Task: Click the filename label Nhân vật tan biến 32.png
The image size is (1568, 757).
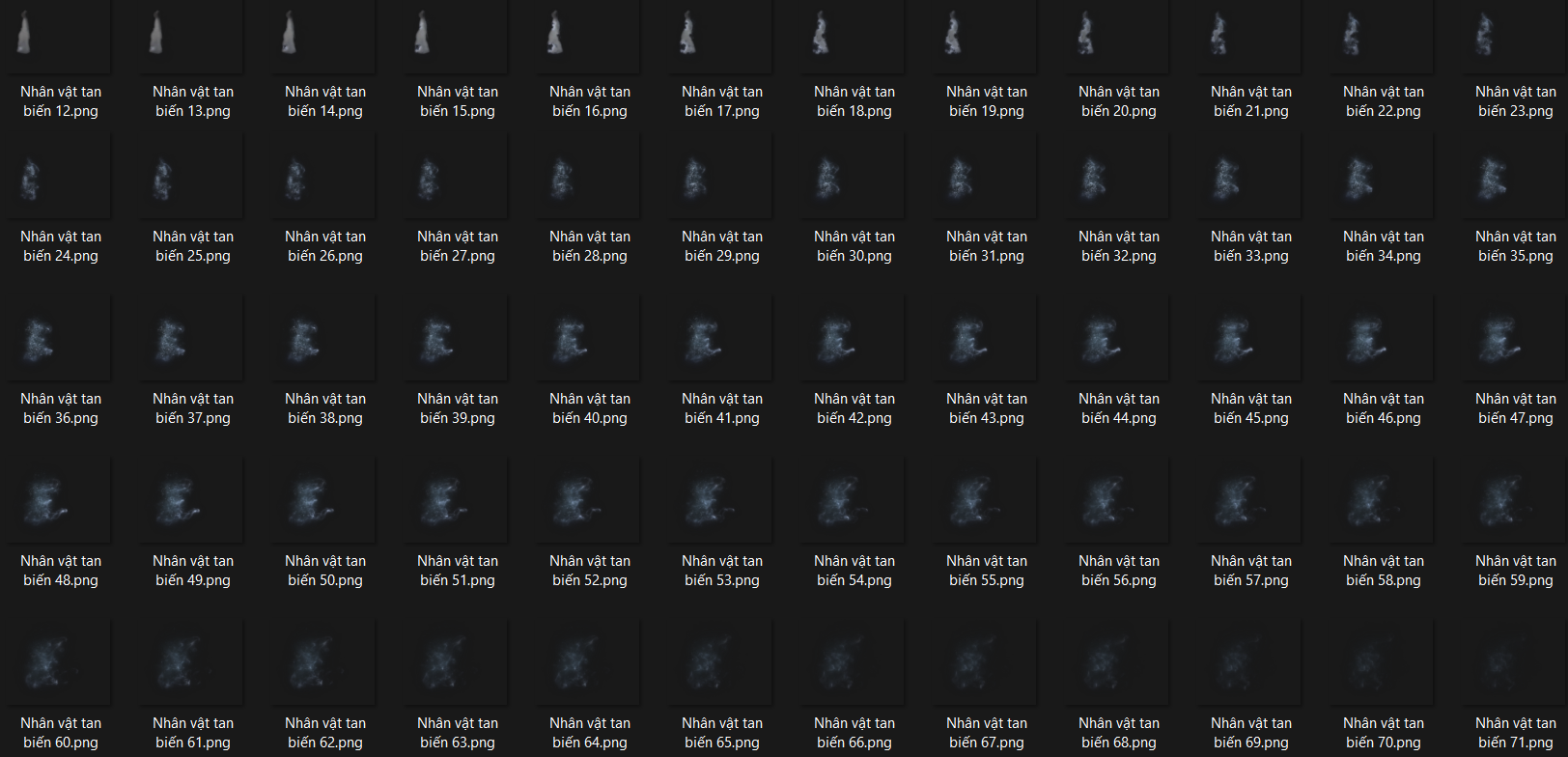Action: tap(1119, 246)
